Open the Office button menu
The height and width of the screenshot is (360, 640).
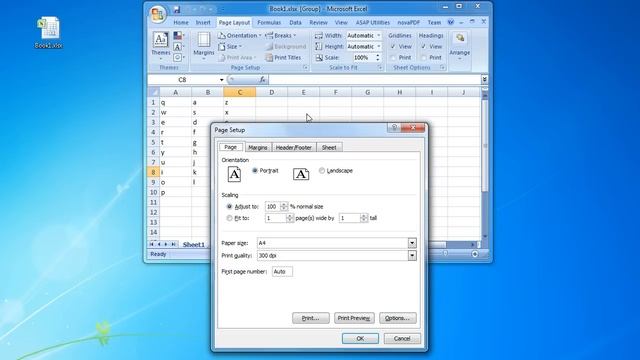[158, 13]
